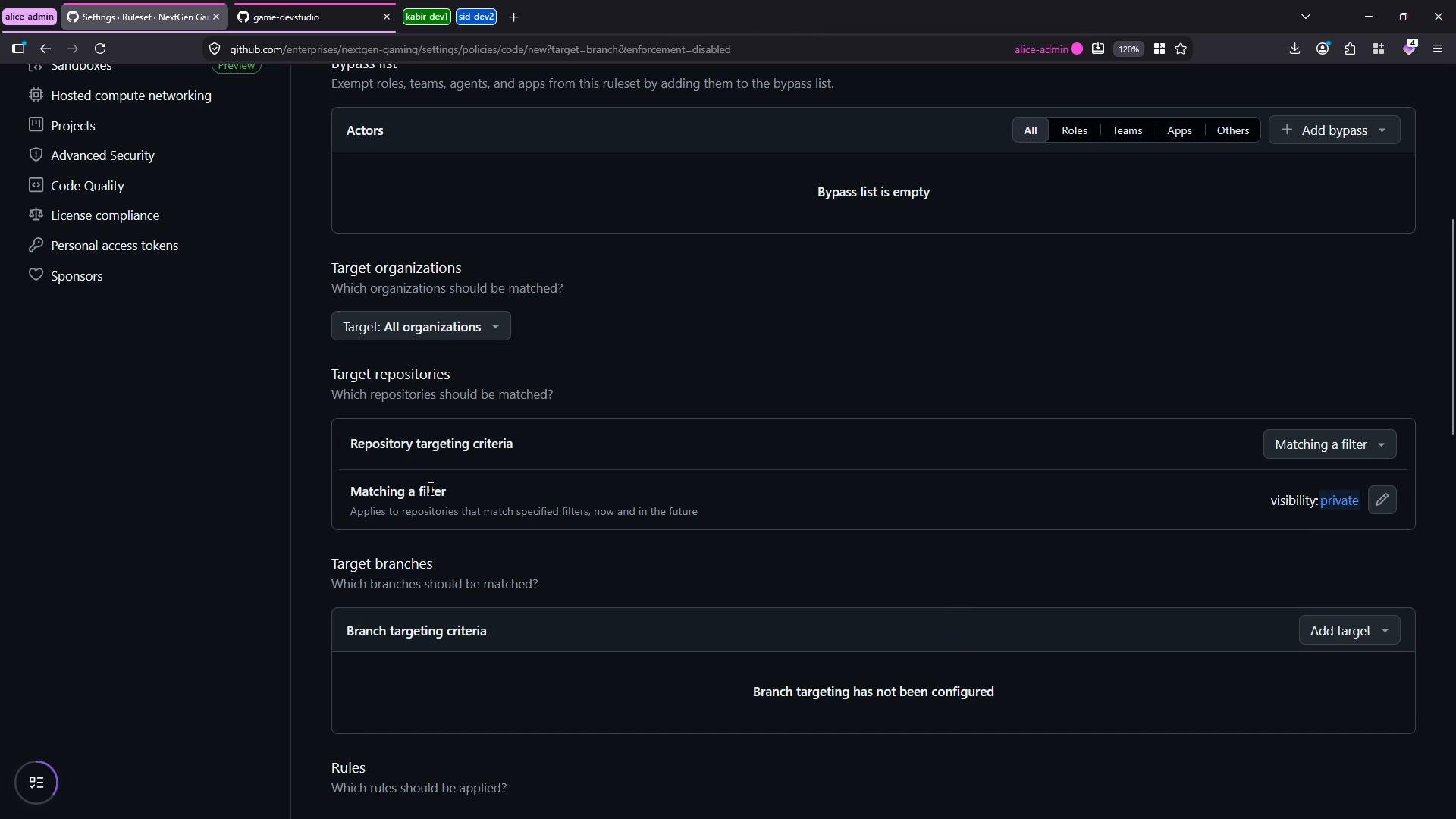Open the browser account profile icon
This screenshot has height=819, width=1456.
1323,49
